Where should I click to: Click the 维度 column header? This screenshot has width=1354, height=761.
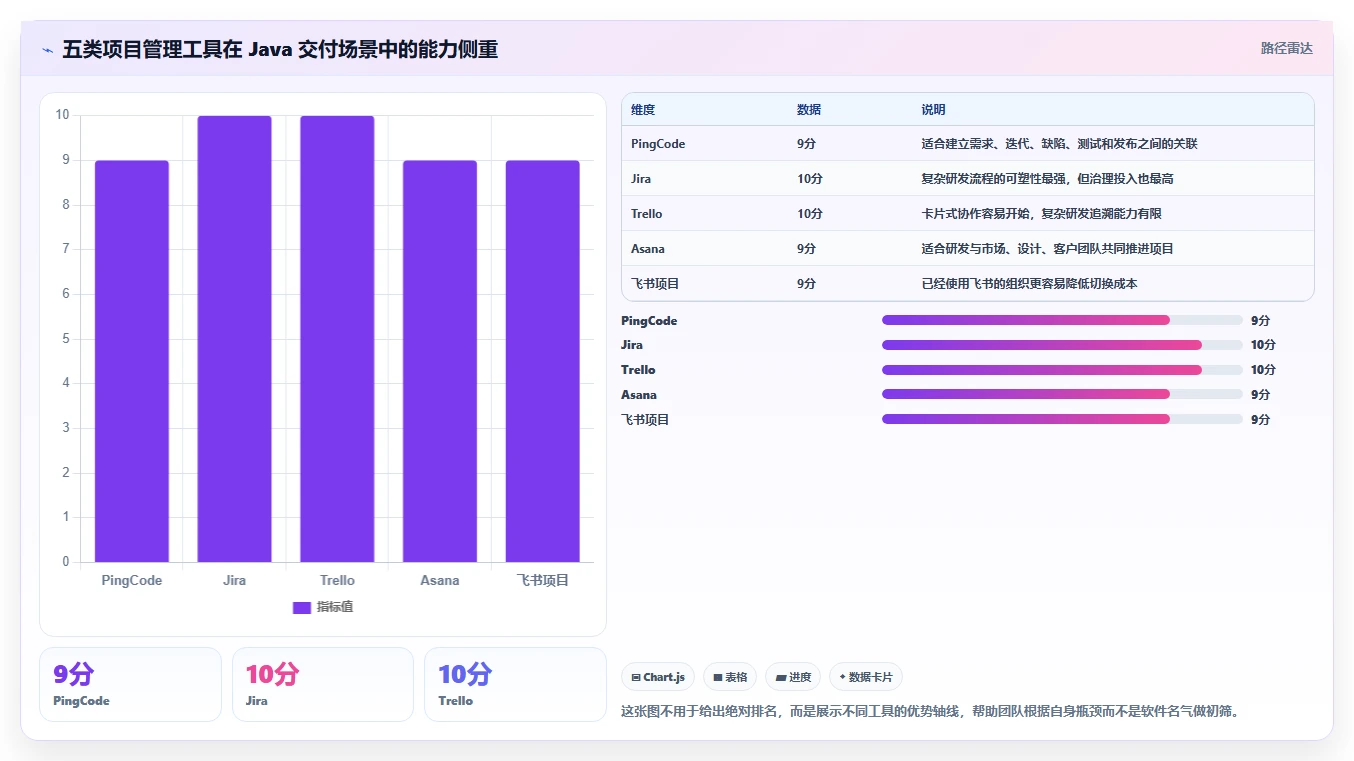click(x=643, y=110)
